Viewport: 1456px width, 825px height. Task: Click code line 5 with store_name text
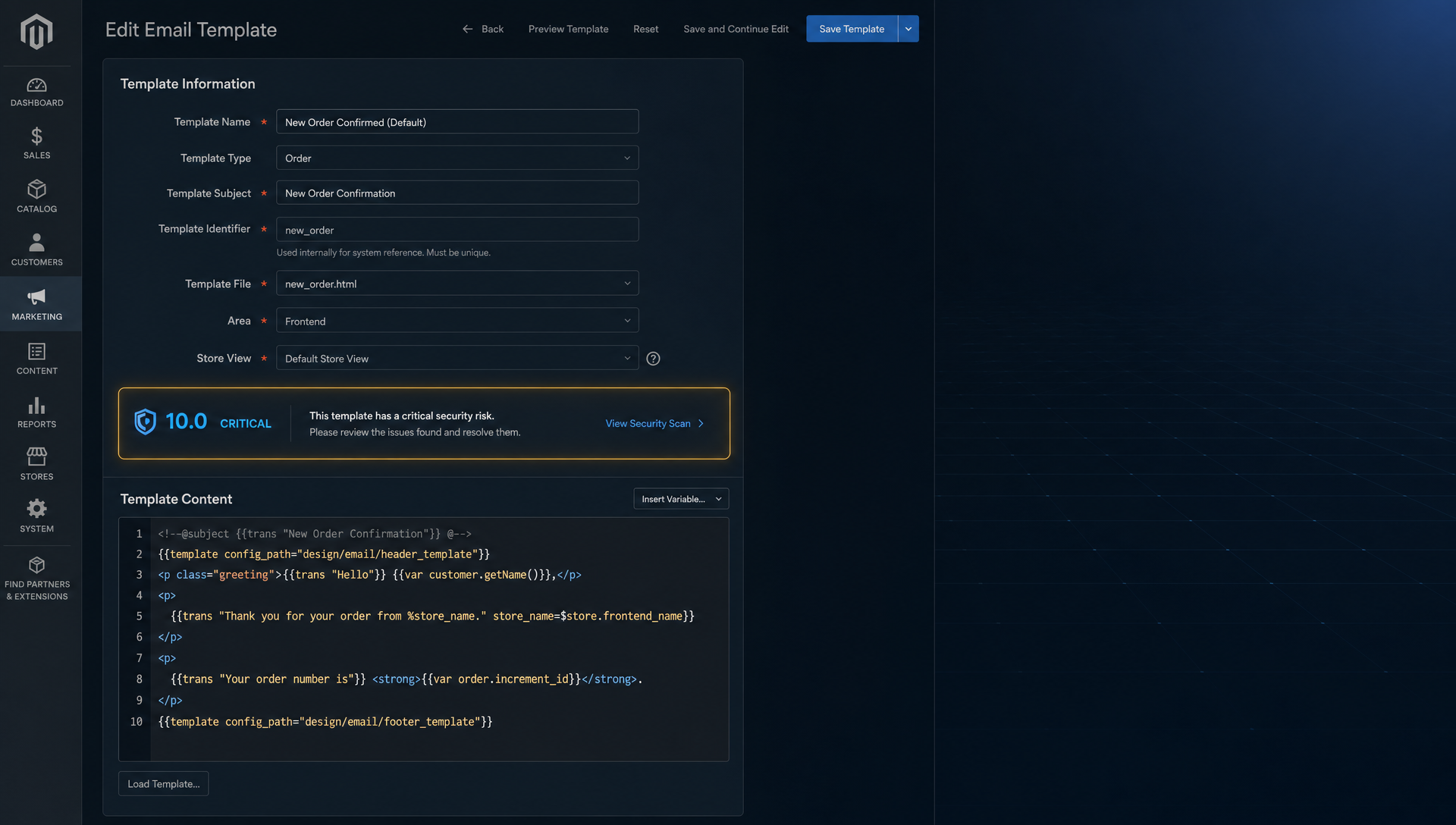click(432, 616)
